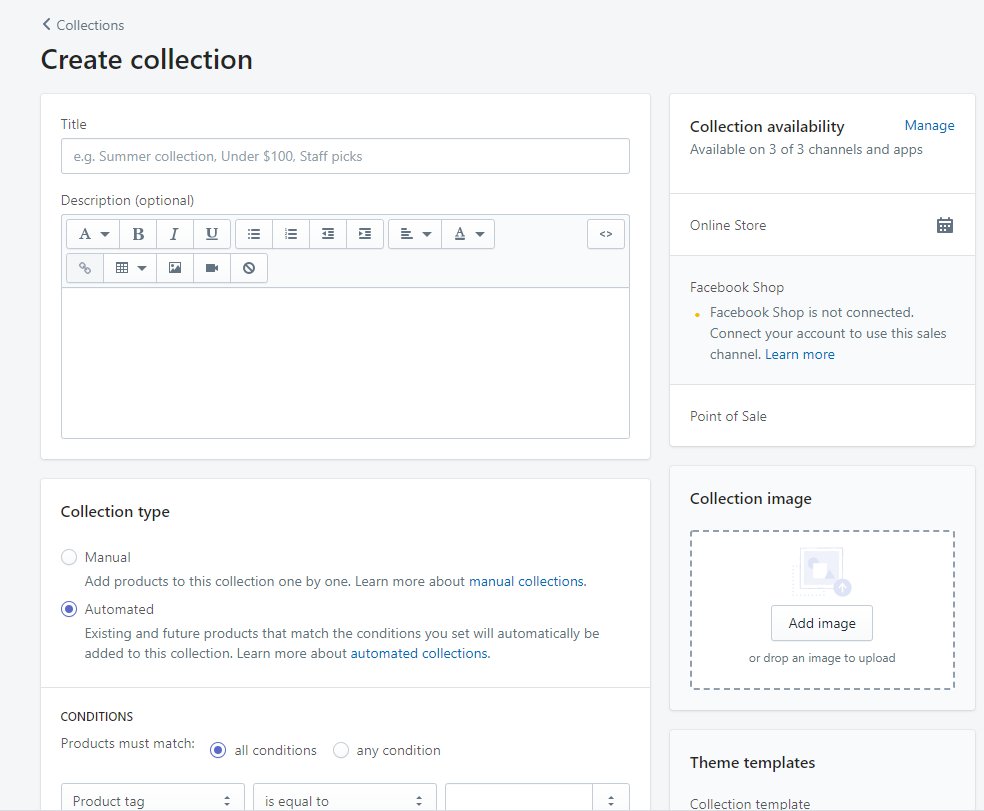The width and height of the screenshot is (984, 811).
Task: Switch to HTML view in editor
Action: click(605, 234)
